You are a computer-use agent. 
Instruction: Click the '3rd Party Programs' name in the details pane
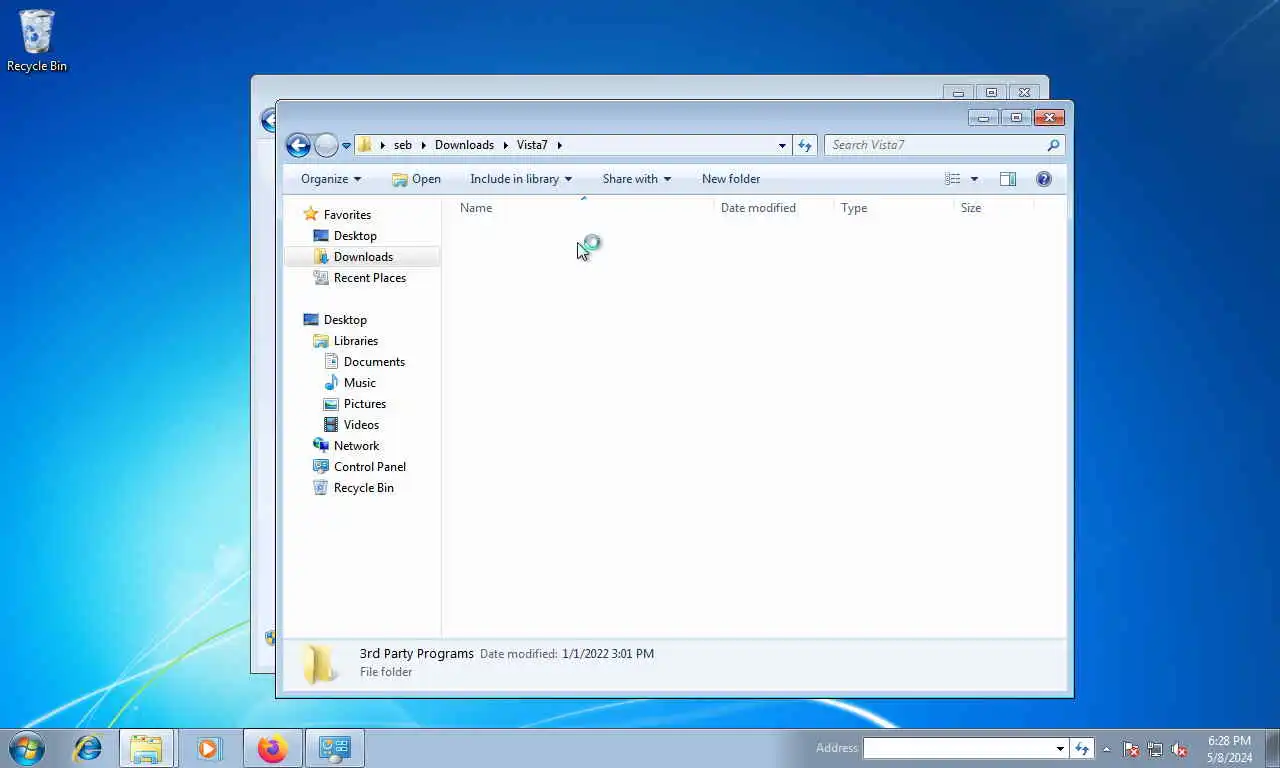(416, 653)
